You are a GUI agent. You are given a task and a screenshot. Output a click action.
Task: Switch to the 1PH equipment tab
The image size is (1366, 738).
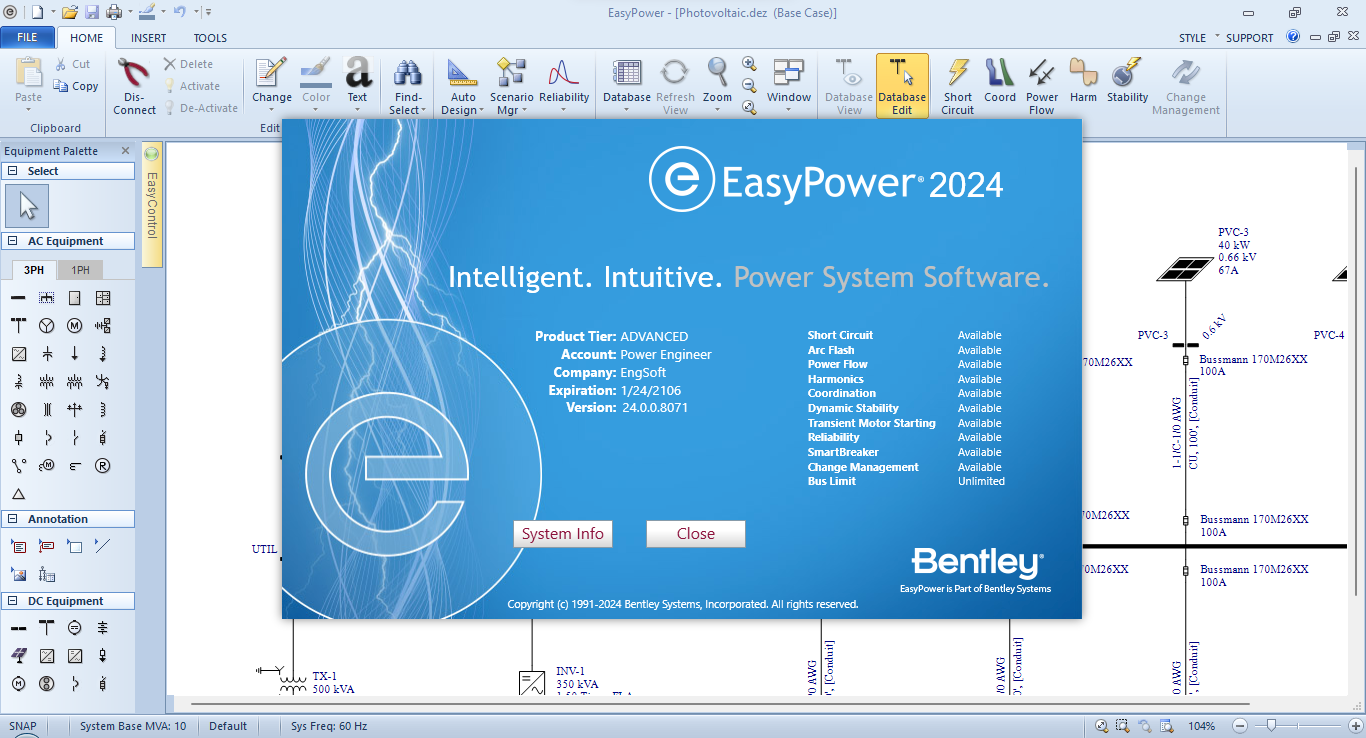[80, 270]
